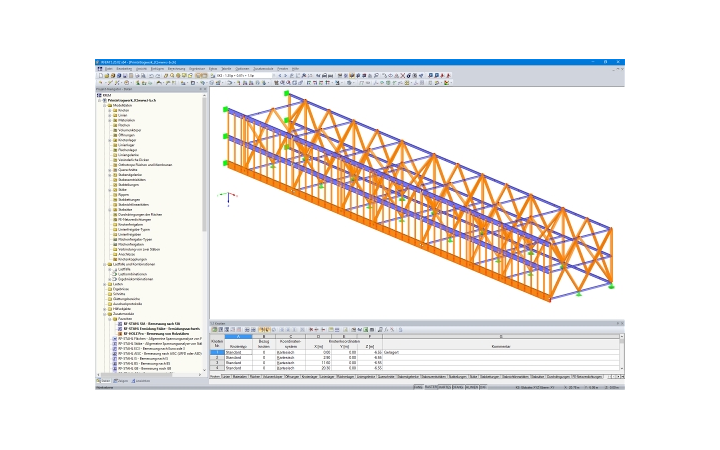This screenshot has height=450, width=720.
Task: Click 'Kartesisch' cell in table row 3
Action: [290, 363]
